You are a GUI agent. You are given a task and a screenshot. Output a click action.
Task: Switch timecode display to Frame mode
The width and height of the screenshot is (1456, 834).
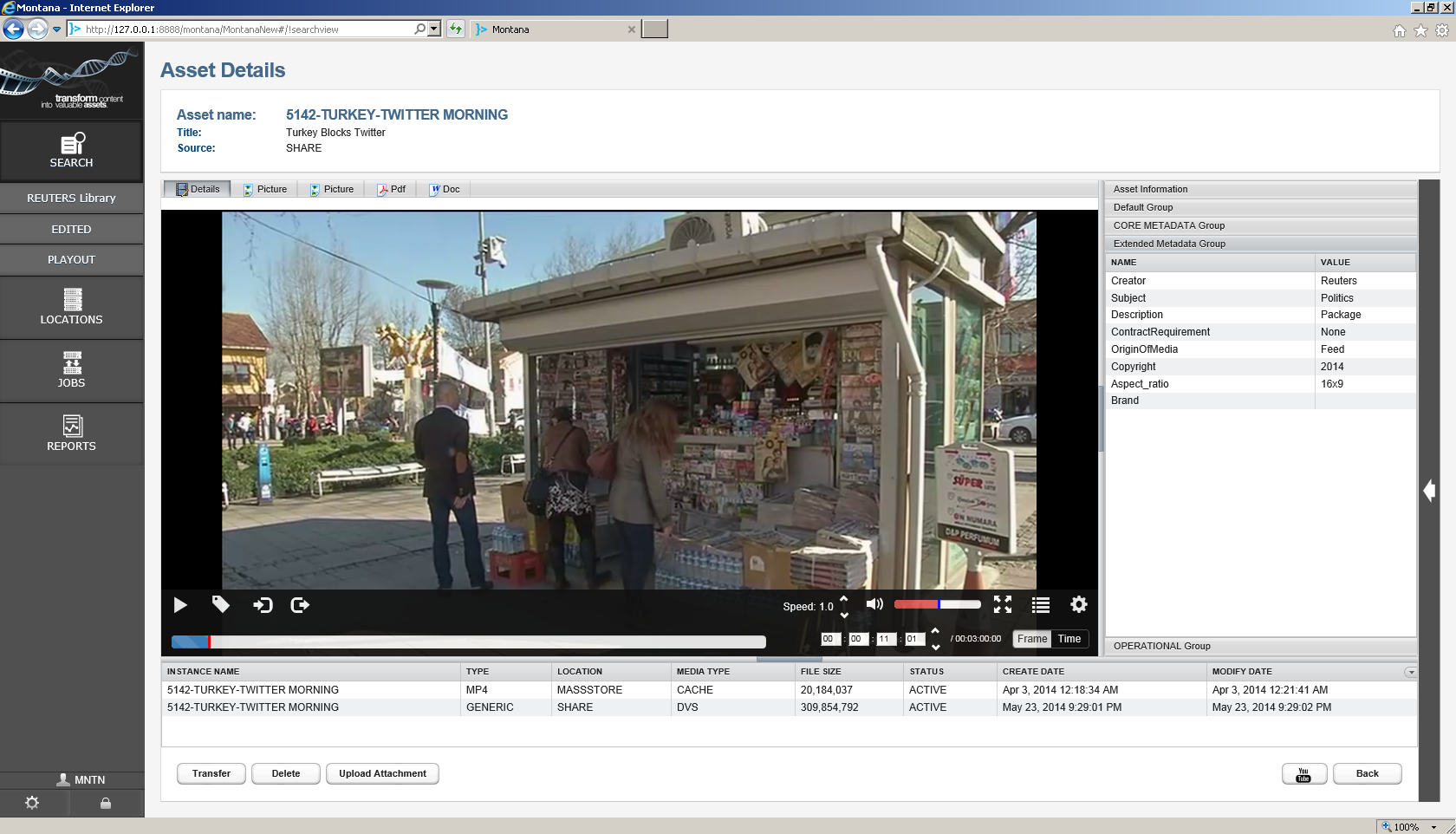click(x=1032, y=639)
